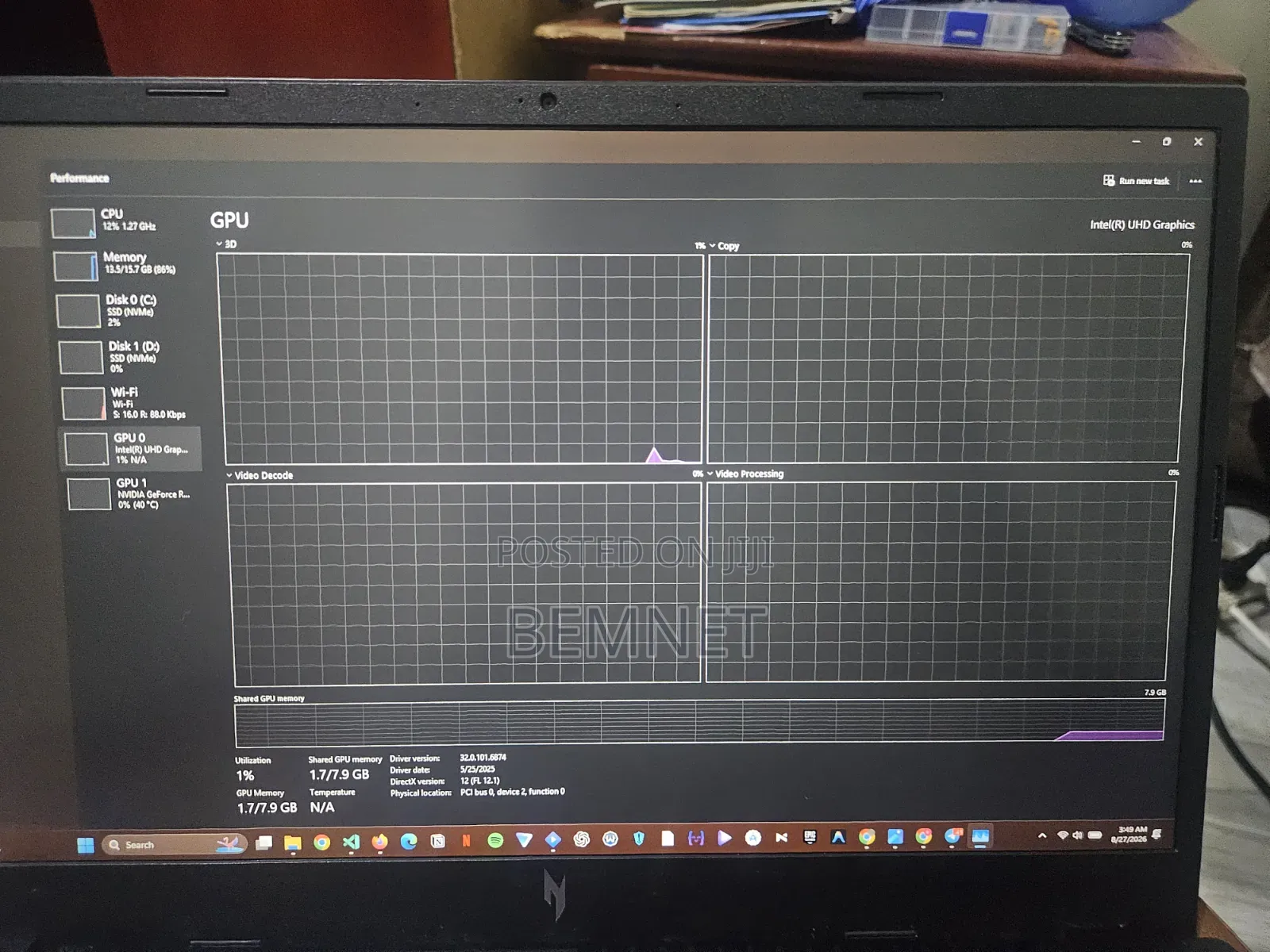Open Wi-Fi network quick settings

(x=1063, y=835)
